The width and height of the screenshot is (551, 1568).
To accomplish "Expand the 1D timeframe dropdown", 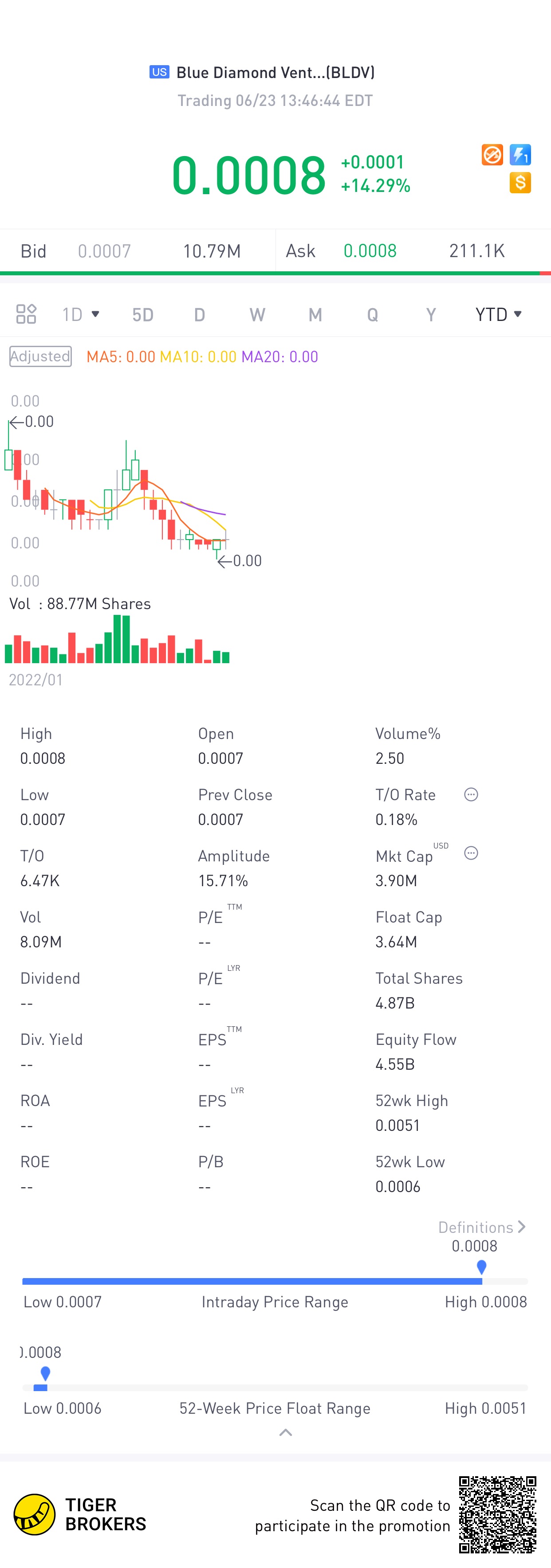I will pos(80,314).
